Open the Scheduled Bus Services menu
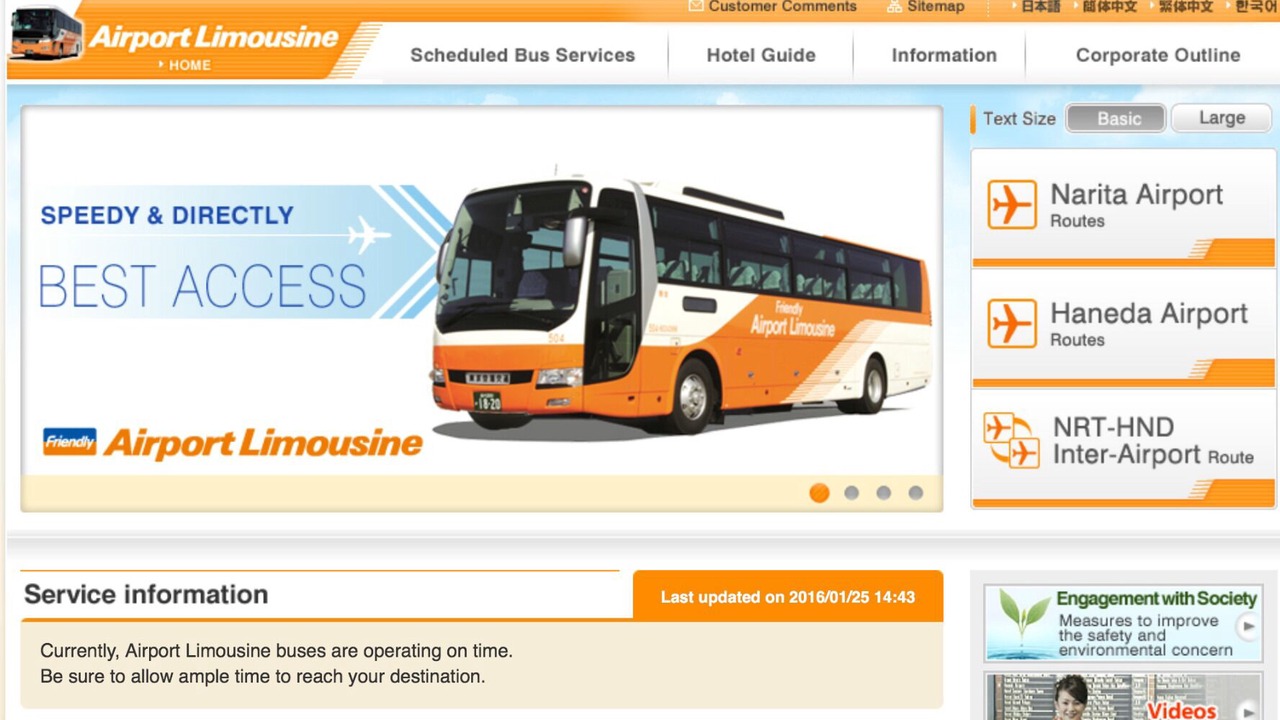Screen dimensions: 1280x720 [x=522, y=55]
